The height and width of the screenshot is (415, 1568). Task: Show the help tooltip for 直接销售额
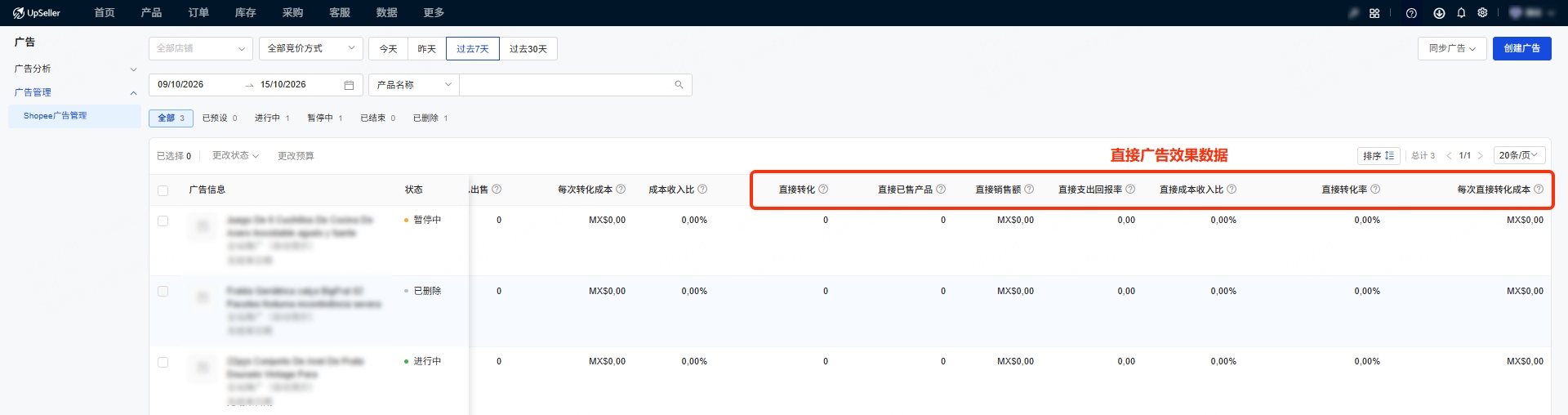[1029, 190]
